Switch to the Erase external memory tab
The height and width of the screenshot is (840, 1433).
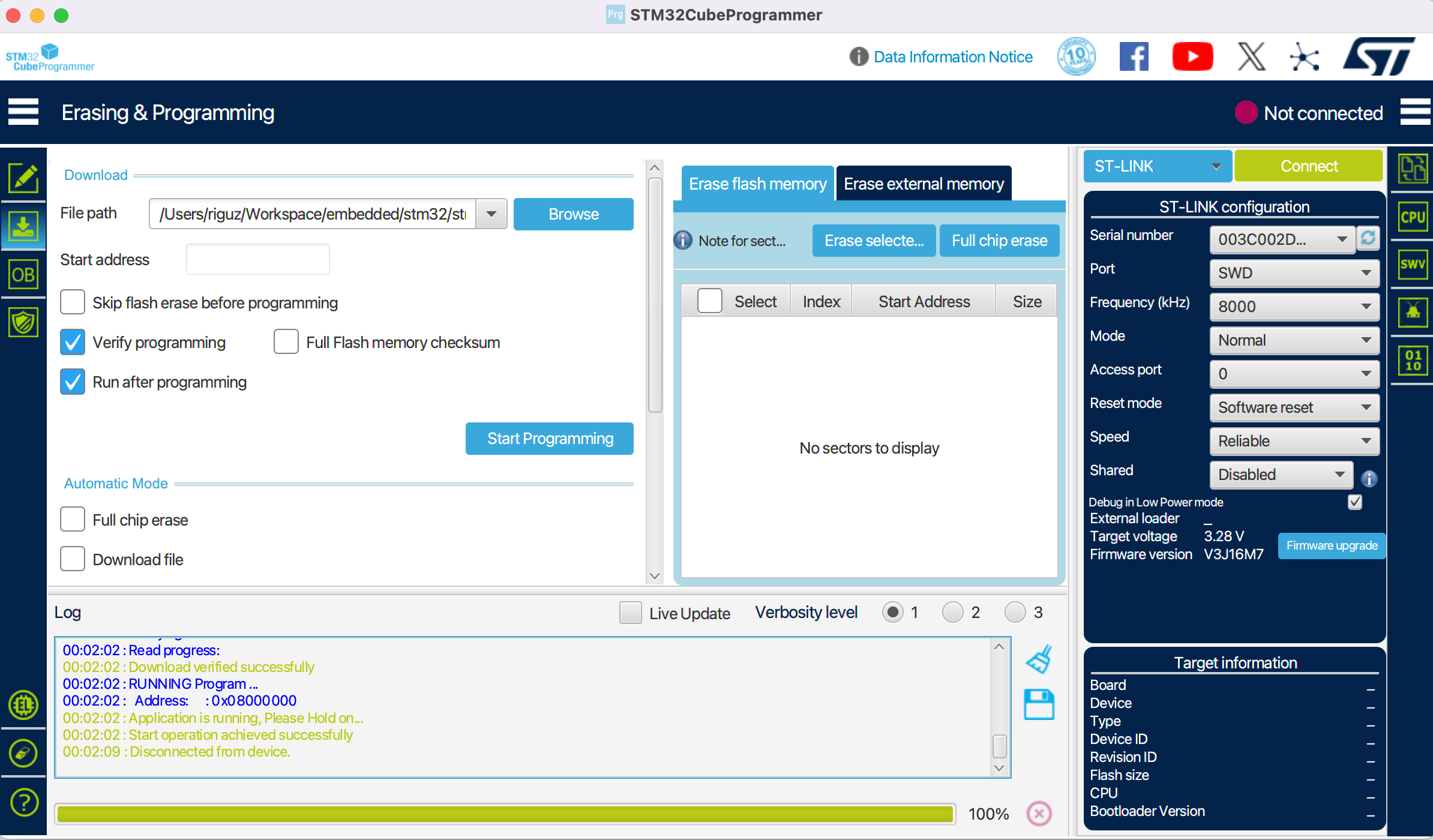click(924, 184)
